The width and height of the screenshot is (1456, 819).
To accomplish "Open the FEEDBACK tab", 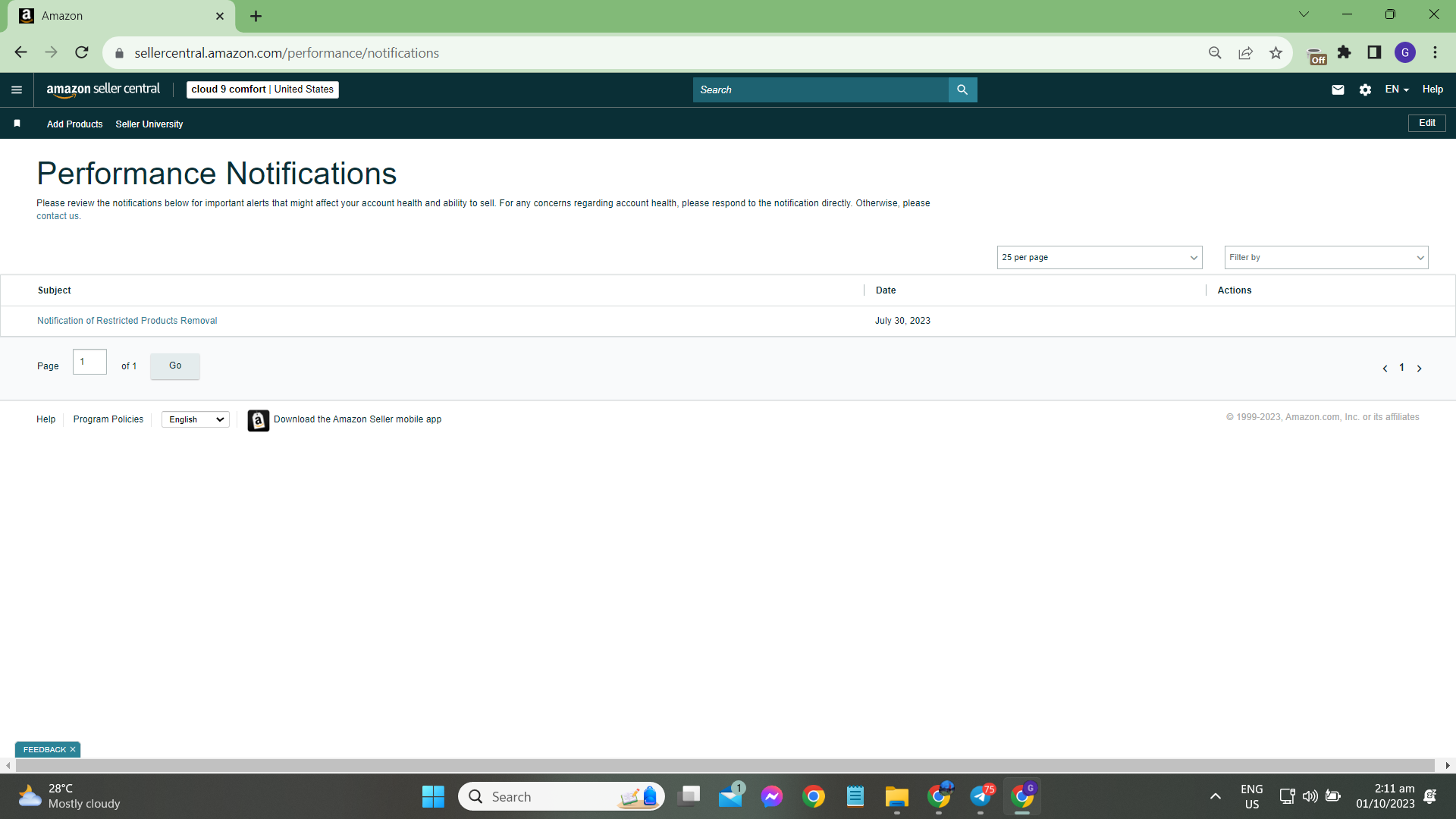I will (45, 750).
